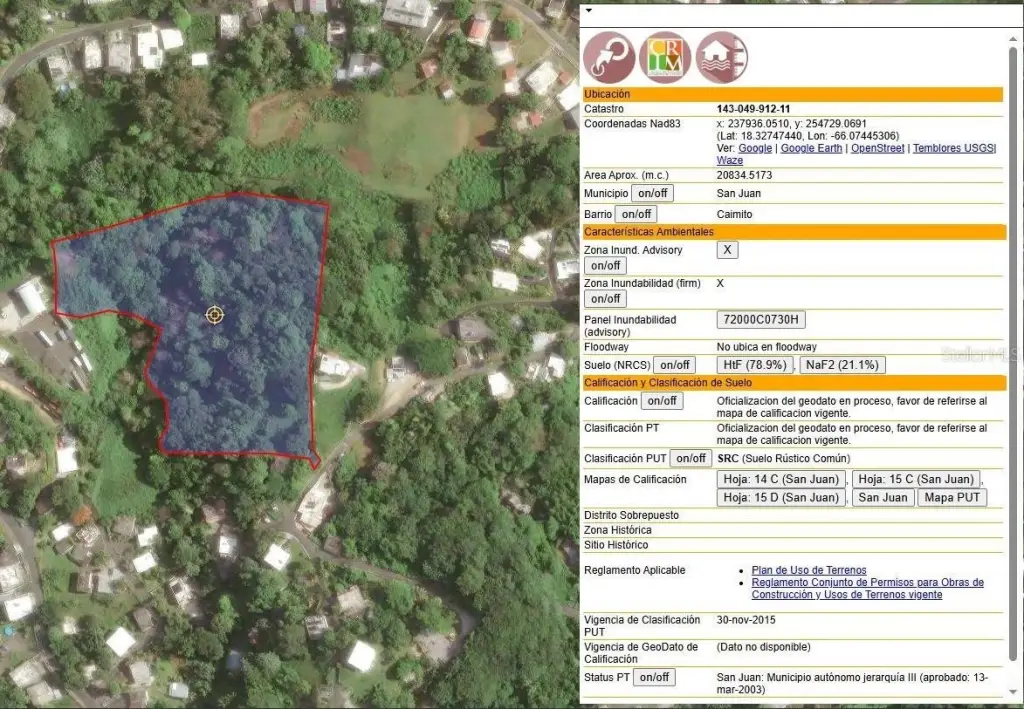Toggle Clasificación PUT on/off
The width and height of the screenshot is (1024, 709).
[690, 458]
